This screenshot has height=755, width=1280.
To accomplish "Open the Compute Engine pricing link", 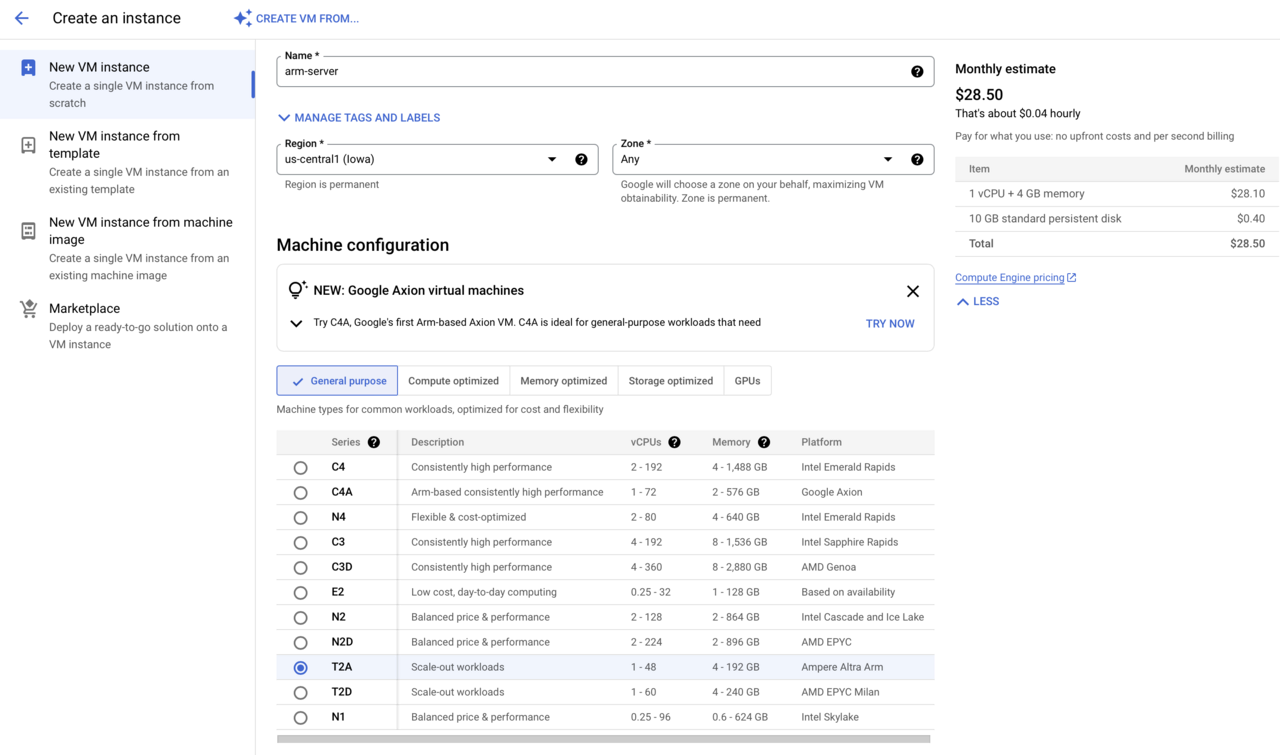I will pos(1009,278).
